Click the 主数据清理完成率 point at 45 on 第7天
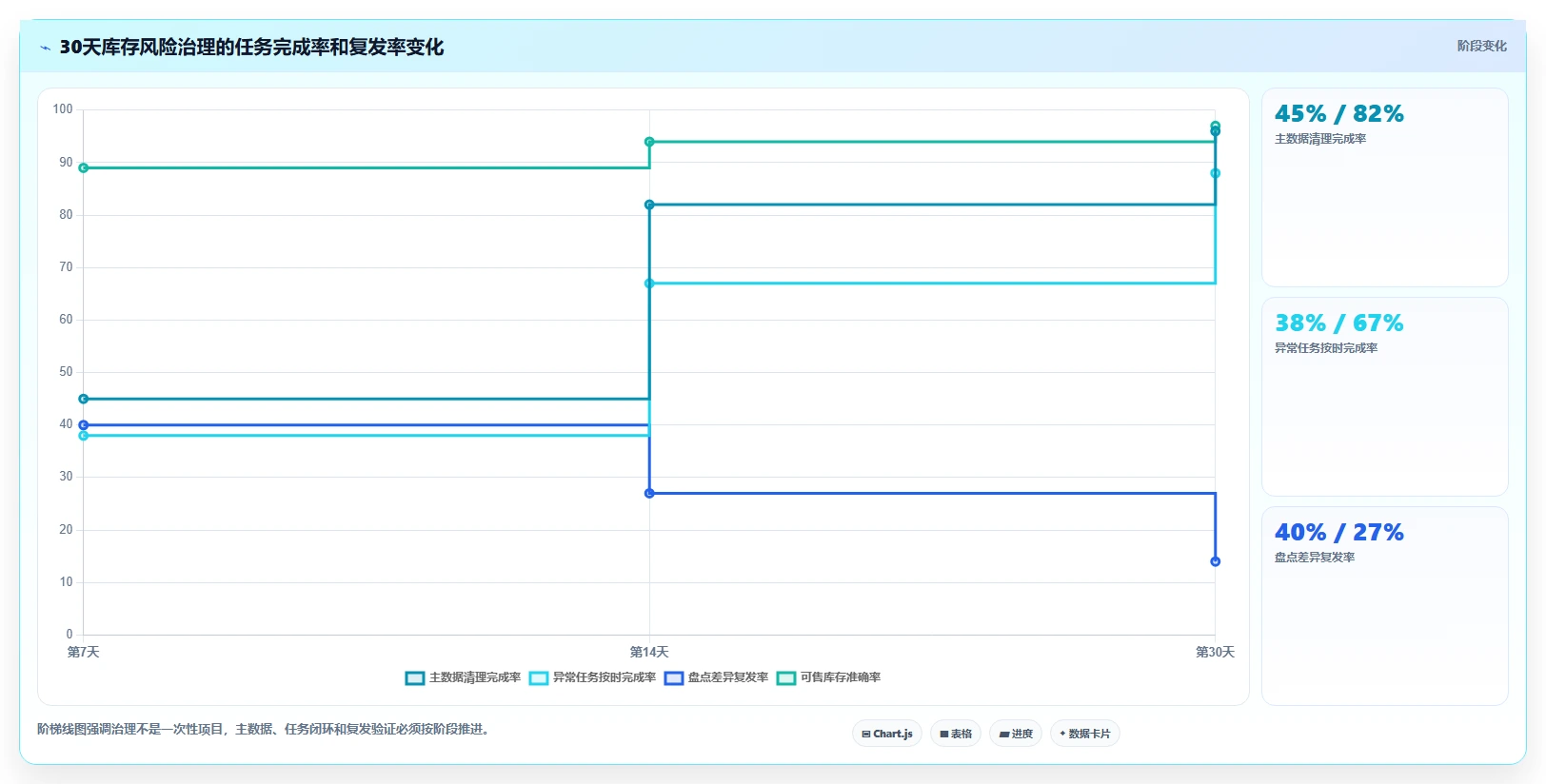The width and height of the screenshot is (1546, 784). [x=84, y=399]
